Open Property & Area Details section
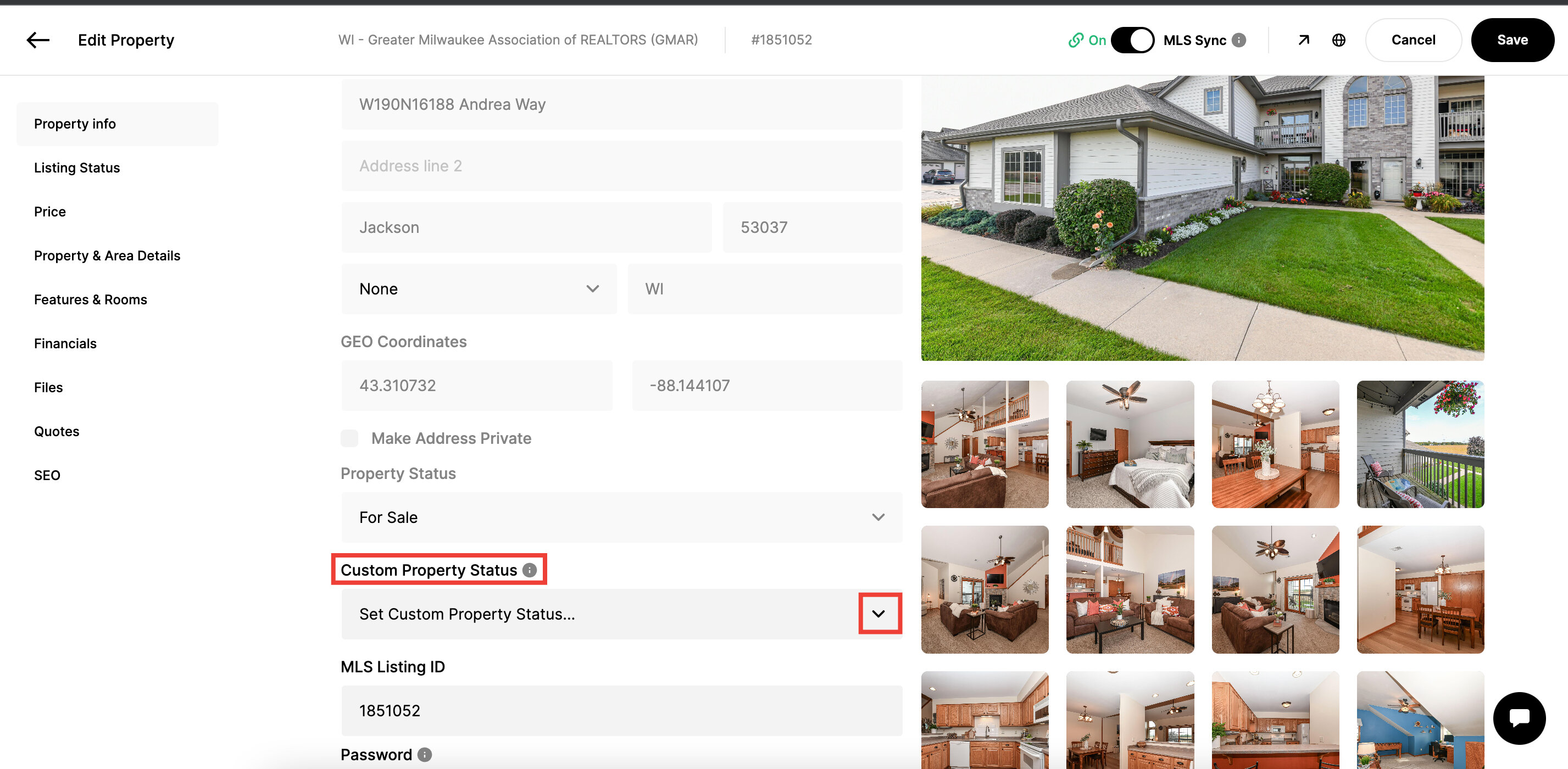The height and width of the screenshot is (769, 1568). pos(107,255)
